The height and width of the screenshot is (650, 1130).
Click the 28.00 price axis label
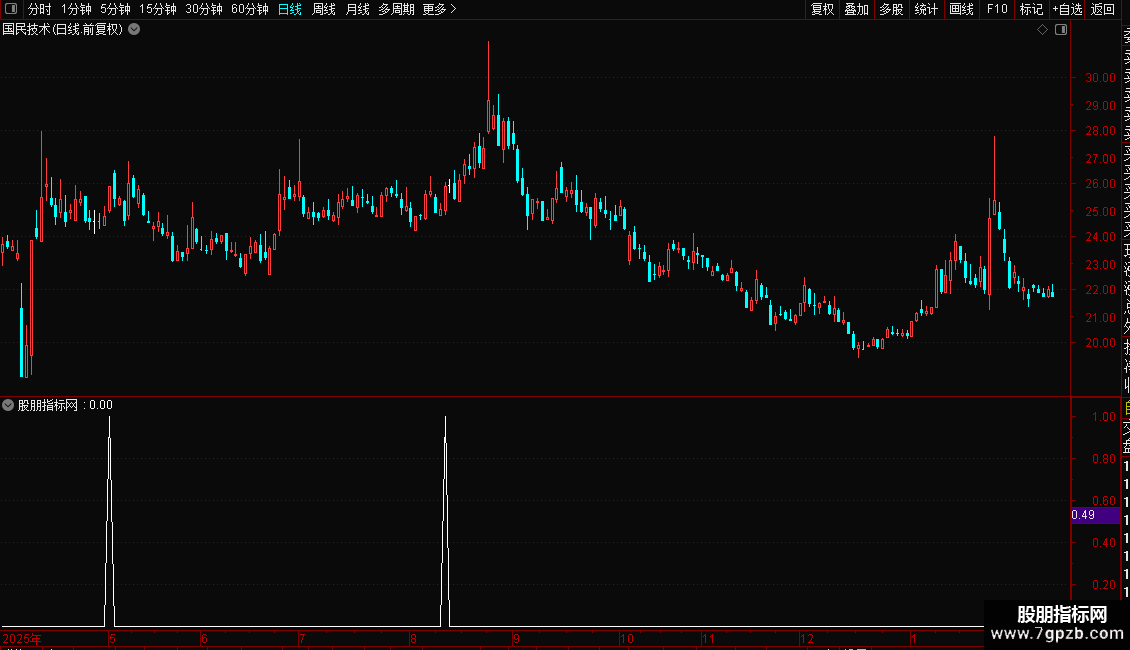[1100, 130]
